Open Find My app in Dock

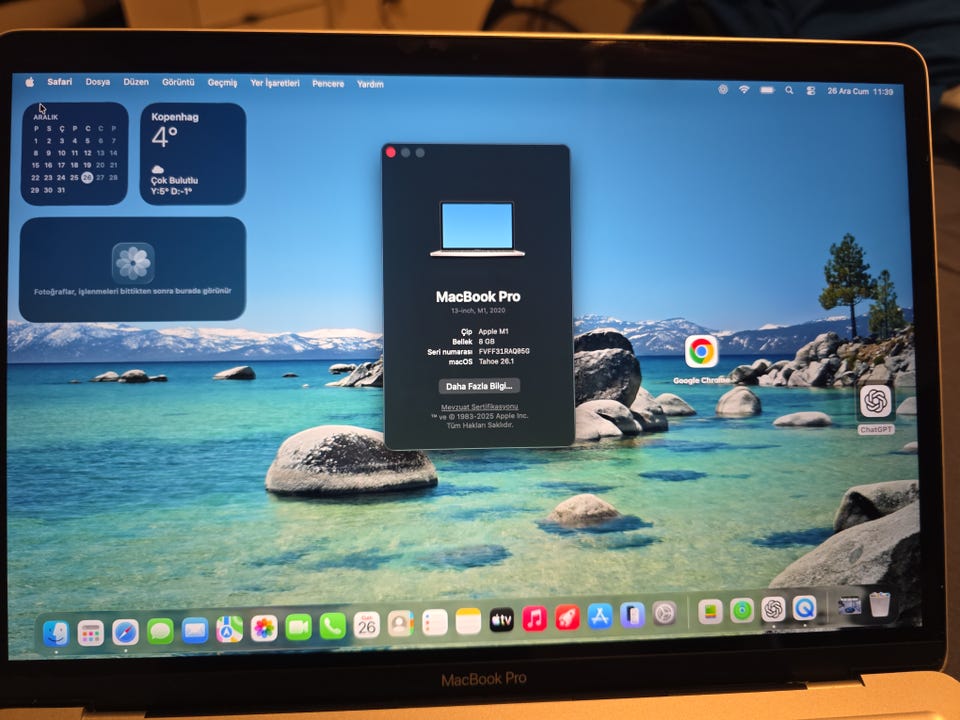click(x=742, y=611)
